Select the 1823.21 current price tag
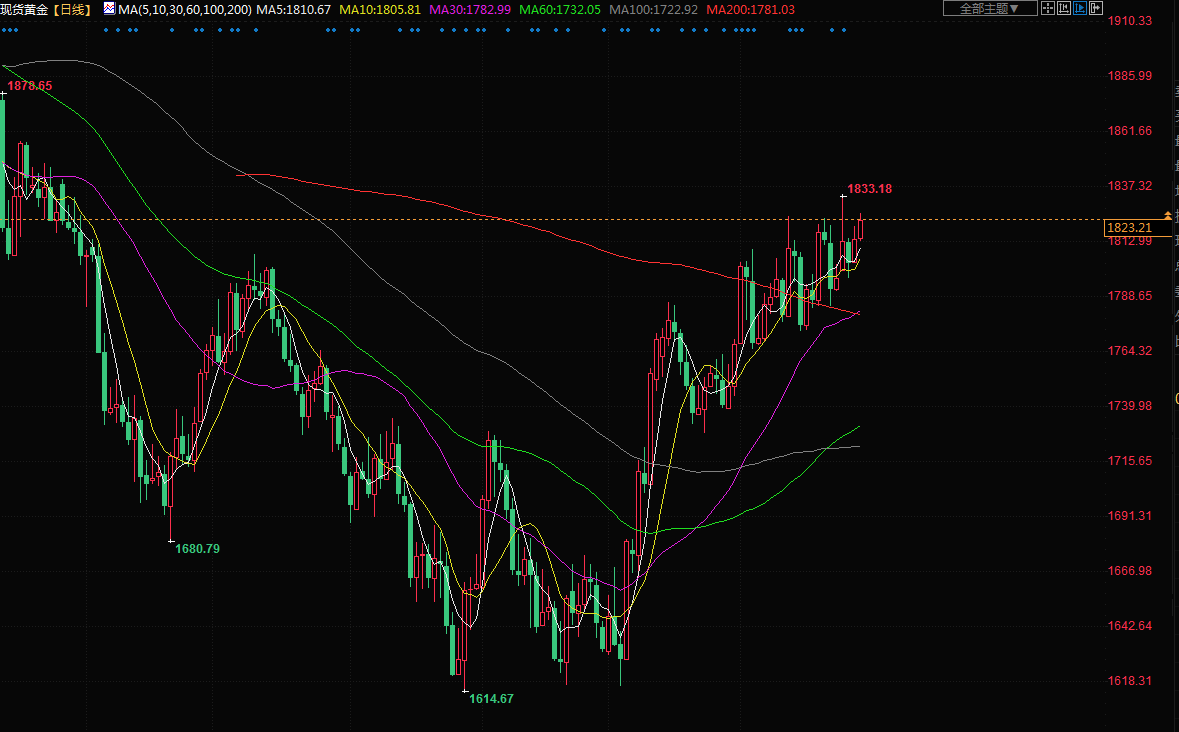This screenshot has height=732, width=1179. [x=1130, y=228]
